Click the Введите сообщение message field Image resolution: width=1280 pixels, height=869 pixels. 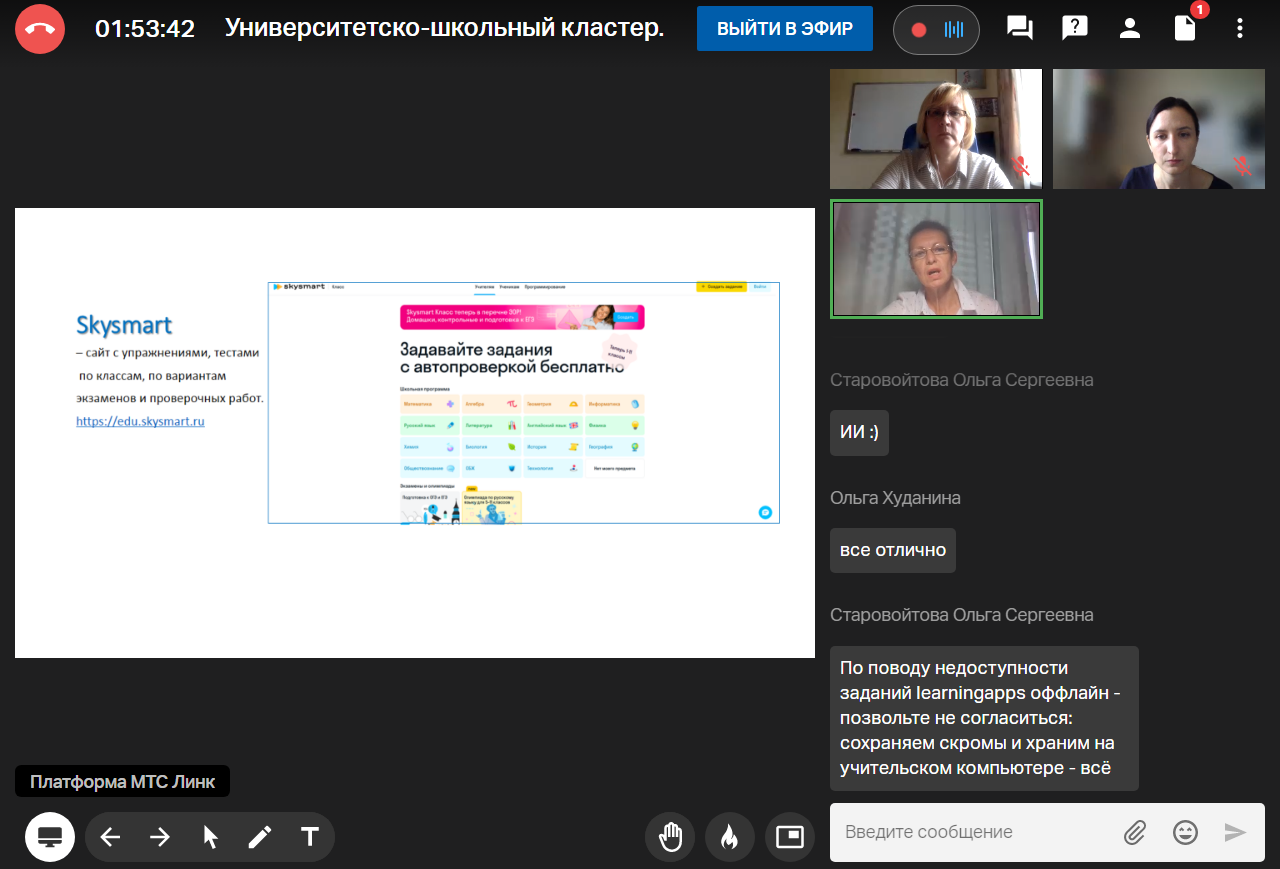click(970, 832)
